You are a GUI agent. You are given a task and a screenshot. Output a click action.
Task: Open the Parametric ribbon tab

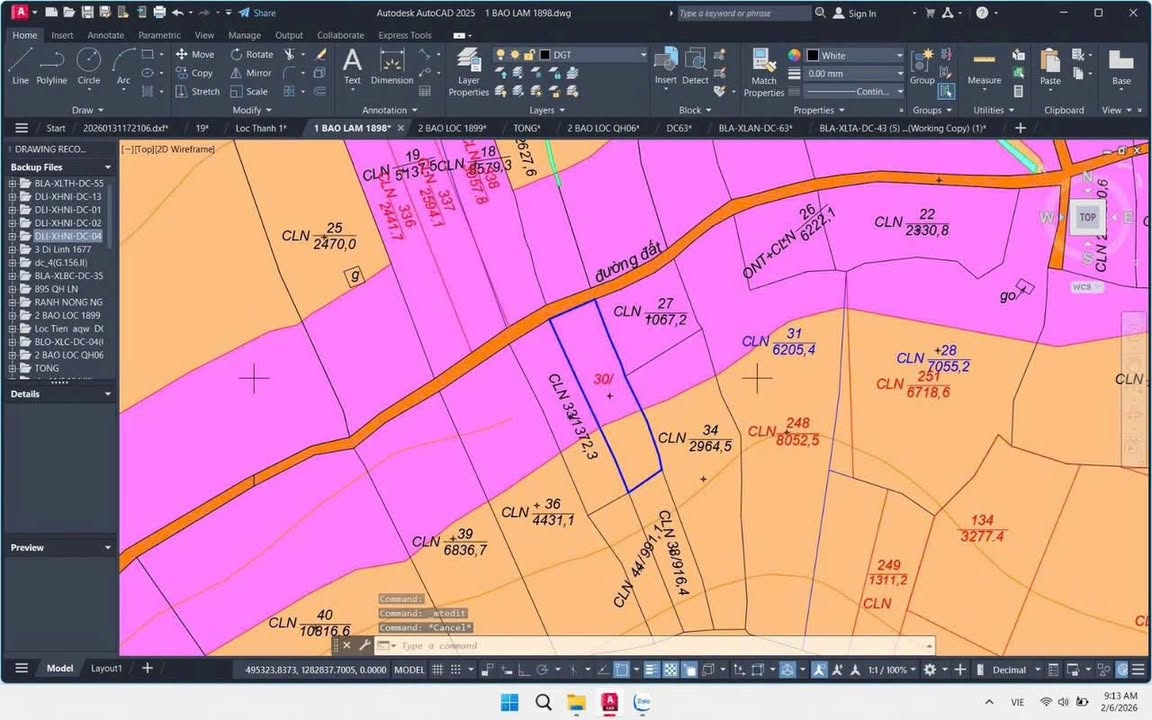coord(159,35)
